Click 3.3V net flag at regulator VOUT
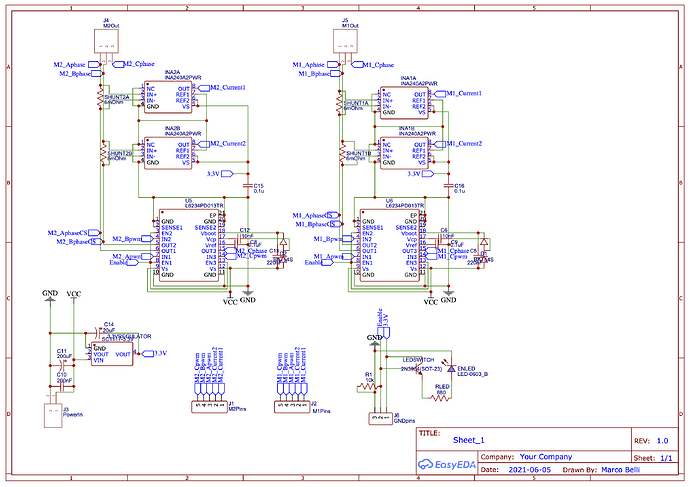 (x=154, y=353)
